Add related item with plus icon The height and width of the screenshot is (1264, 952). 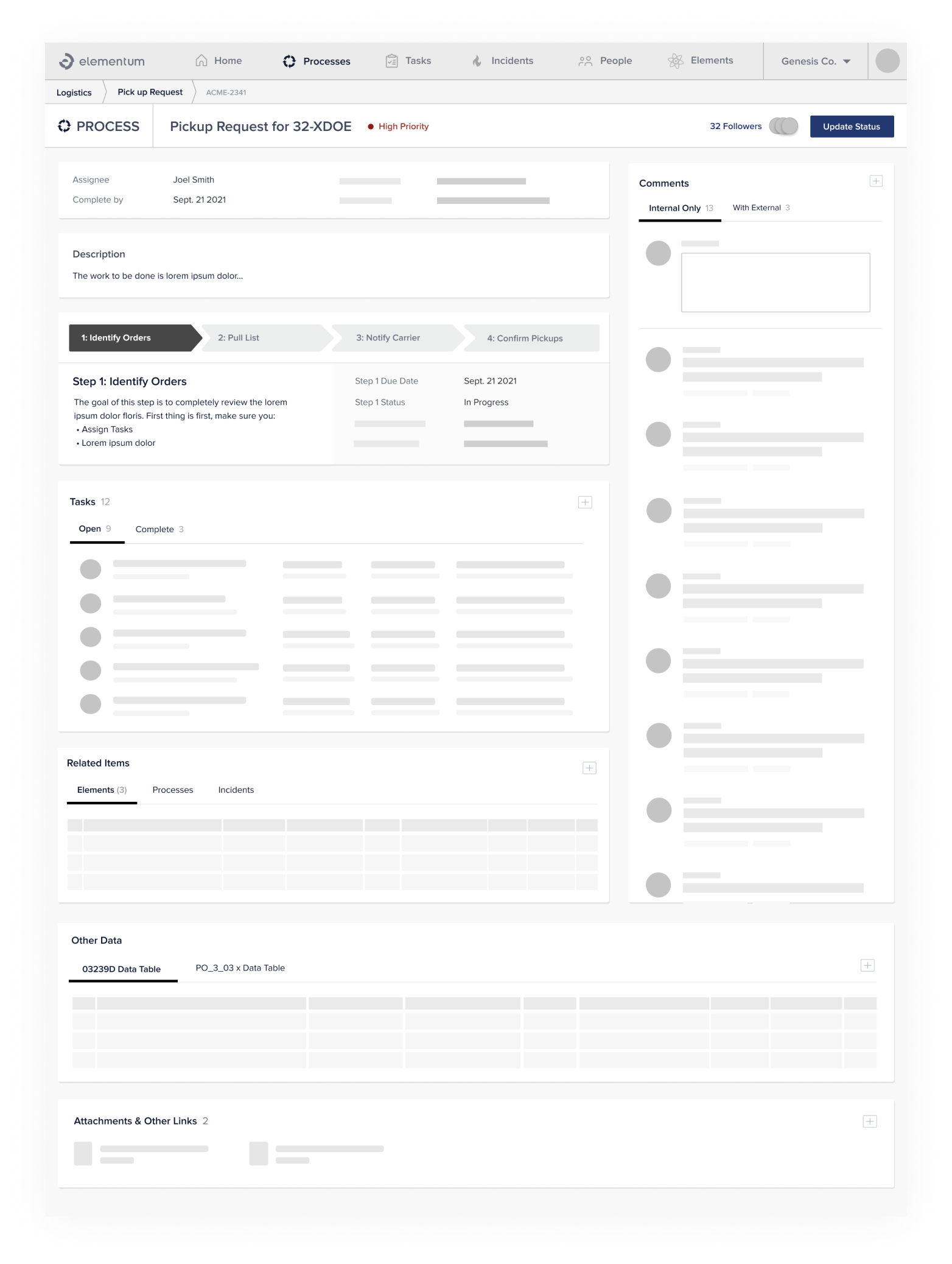pyautogui.click(x=589, y=768)
